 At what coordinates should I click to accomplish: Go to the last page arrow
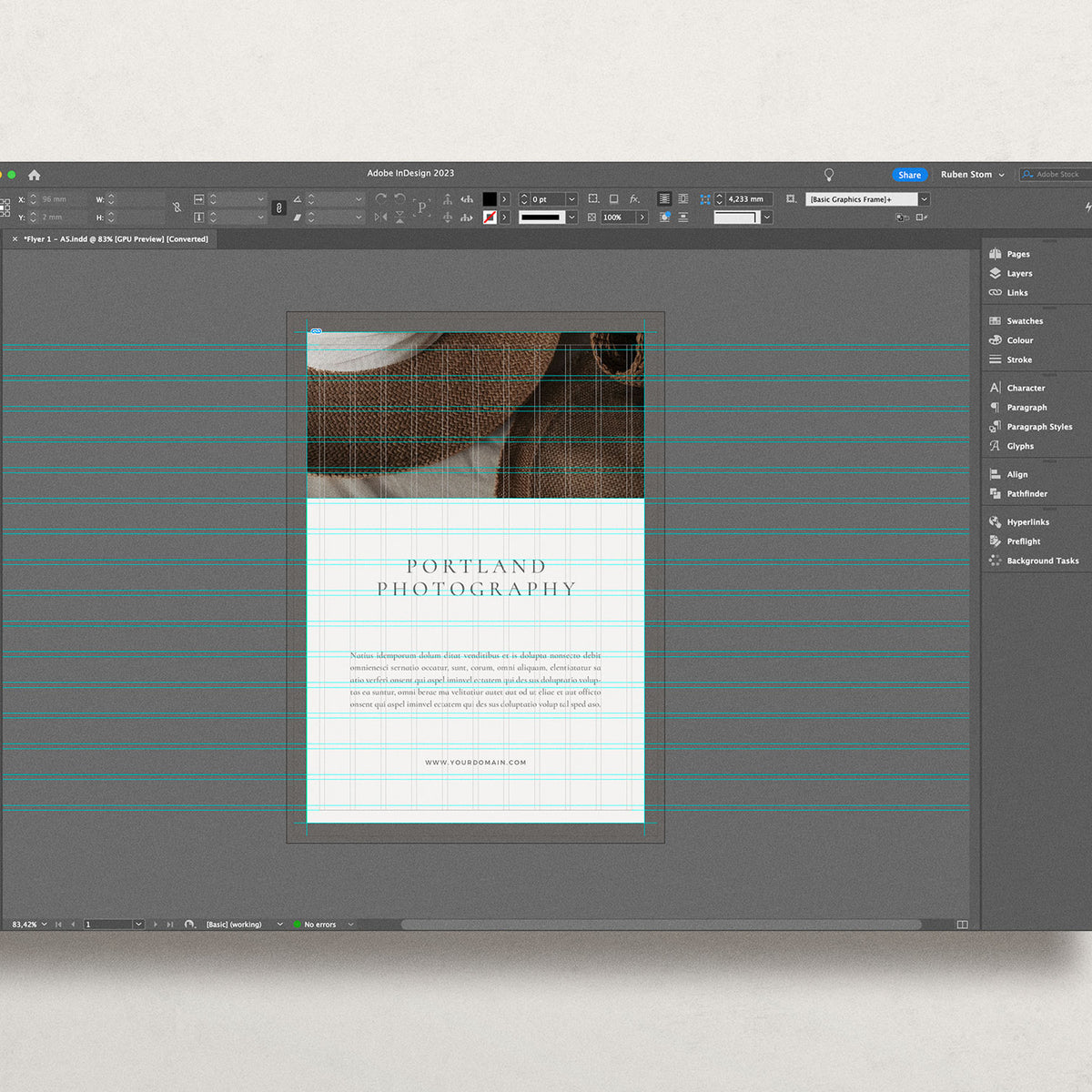coord(170,925)
